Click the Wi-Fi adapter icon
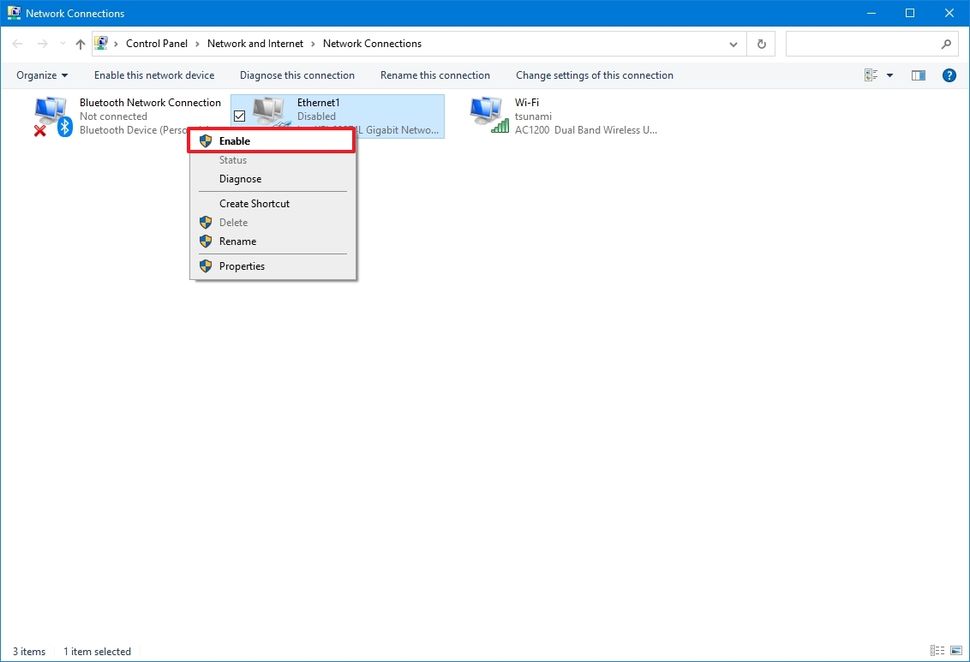 (x=486, y=112)
